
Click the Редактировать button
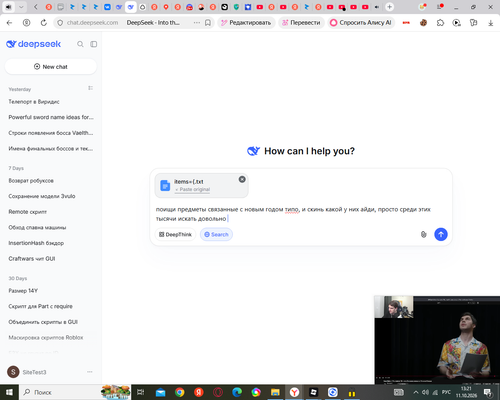click(x=246, y=23)
